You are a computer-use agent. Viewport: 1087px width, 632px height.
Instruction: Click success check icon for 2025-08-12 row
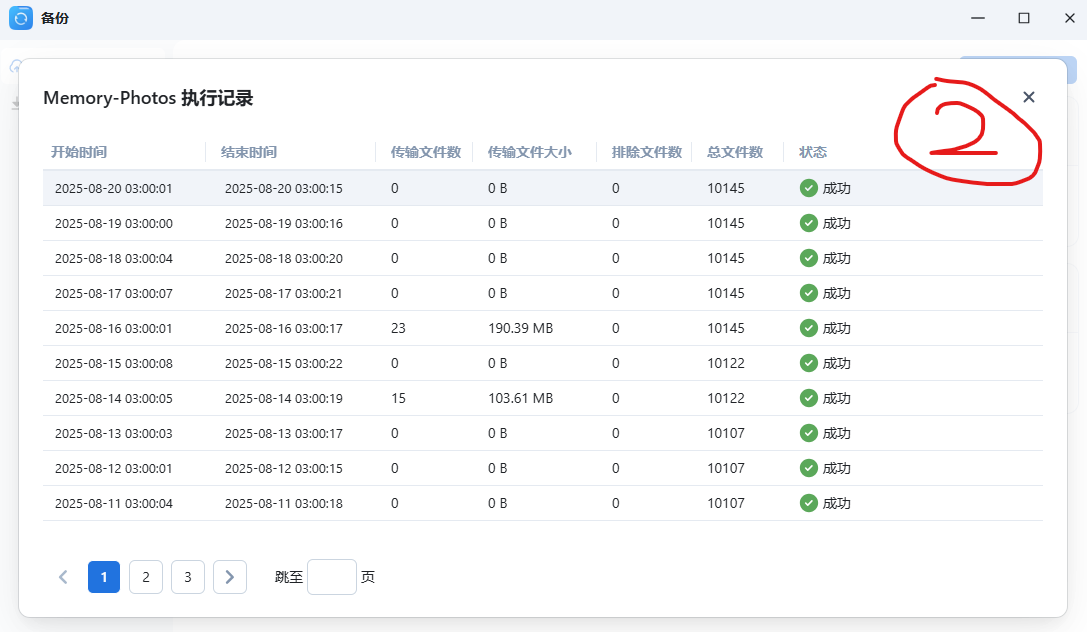click(x=808, y=468)
